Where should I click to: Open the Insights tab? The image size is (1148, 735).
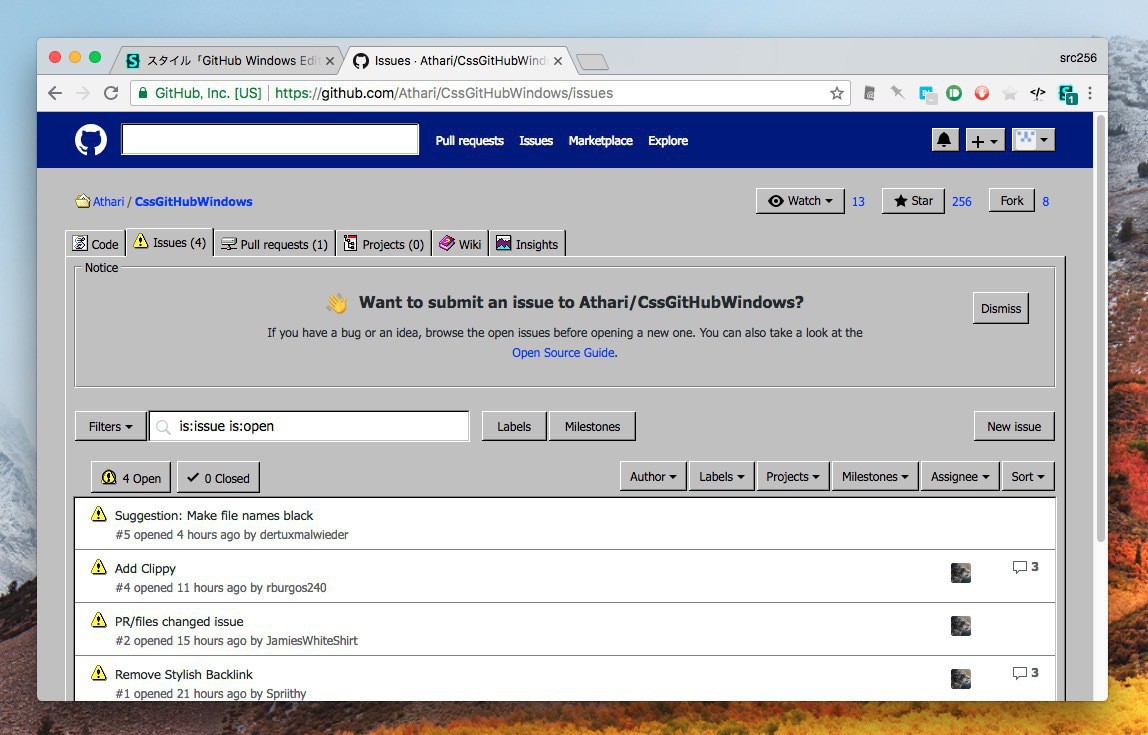coord(527,244)
